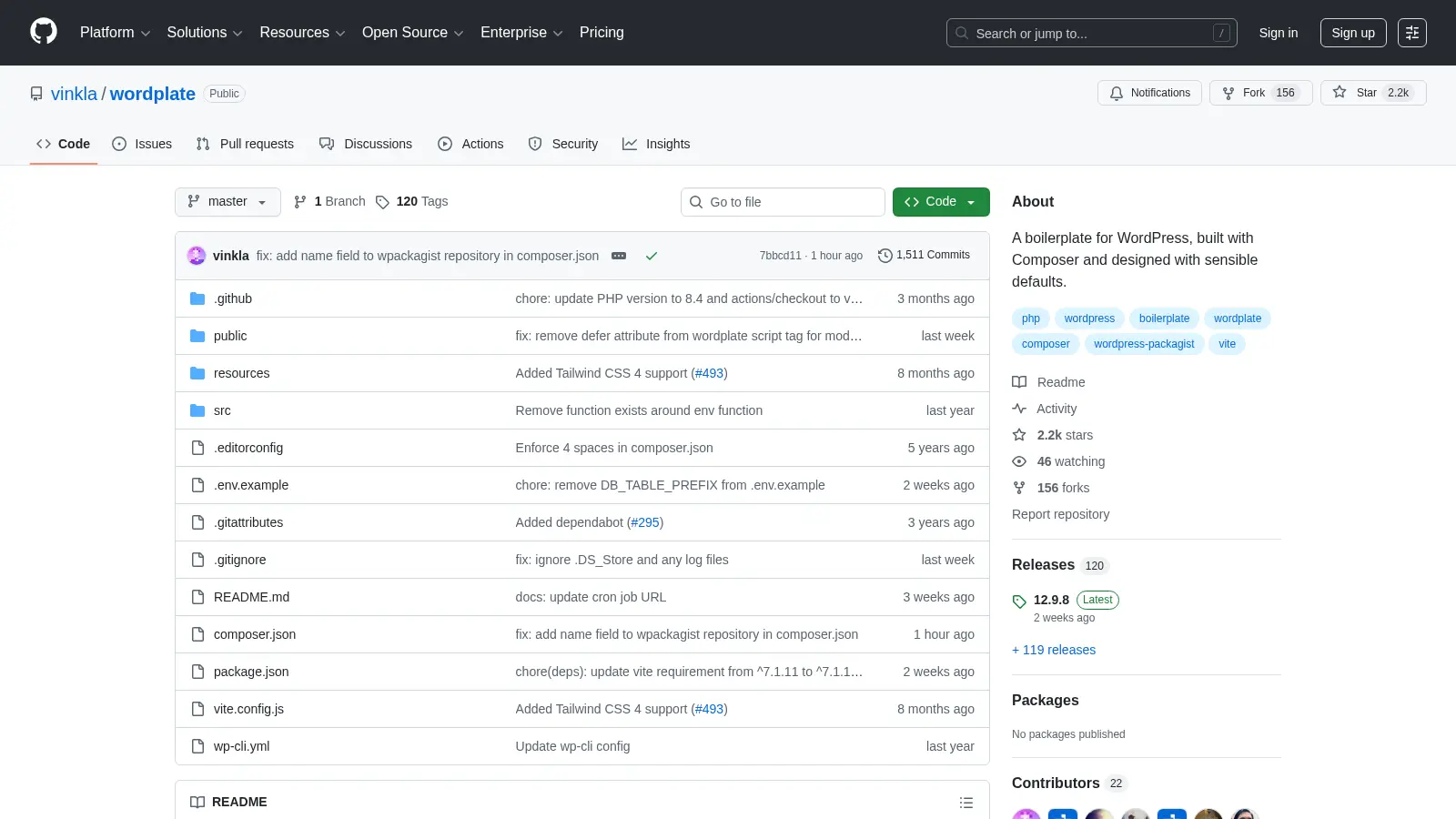Click the wordplate repository name
The image size is (1456, 819).
point(153,94)
